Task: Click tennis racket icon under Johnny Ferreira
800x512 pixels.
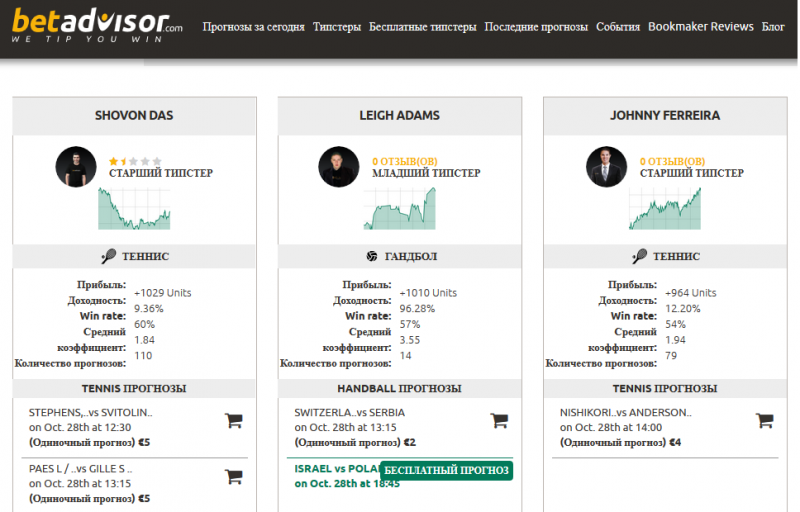Action: coord(639,256)
